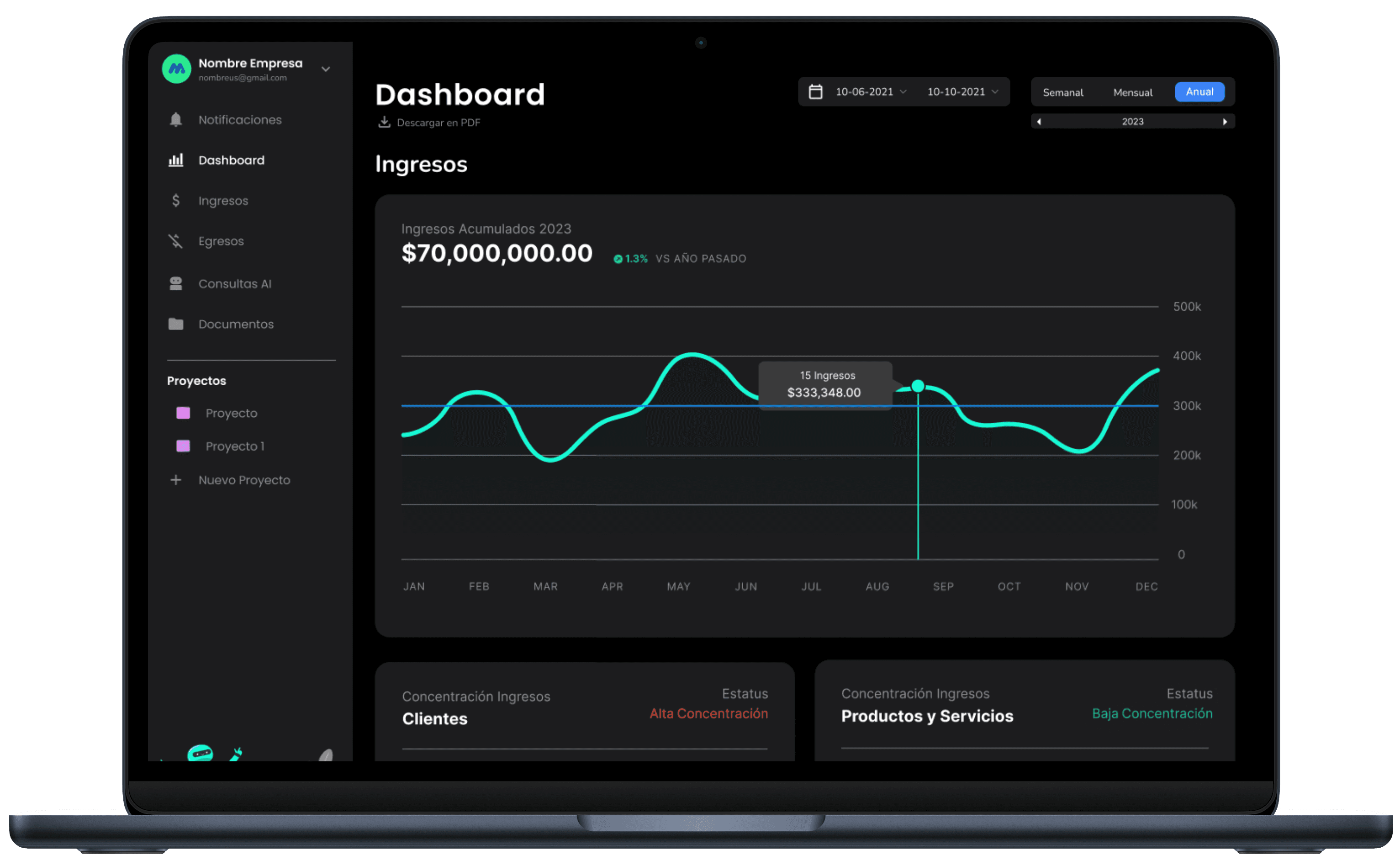Click the Descargar en PDF link
The width and height of the screenshot is (1400, 866).
click(x=438, y=122)
